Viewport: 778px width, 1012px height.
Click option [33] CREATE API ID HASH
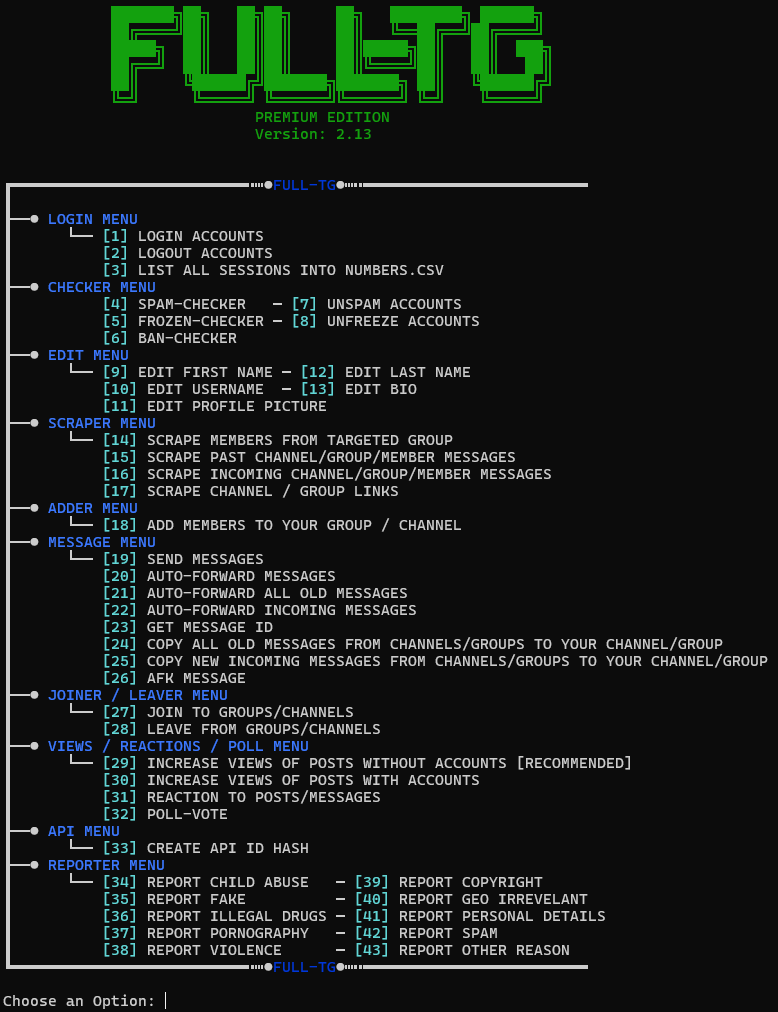tap(205, 848)
